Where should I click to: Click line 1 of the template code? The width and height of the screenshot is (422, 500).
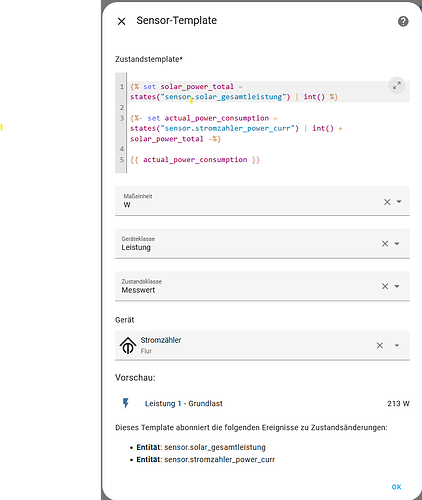(x=234, y=92)
